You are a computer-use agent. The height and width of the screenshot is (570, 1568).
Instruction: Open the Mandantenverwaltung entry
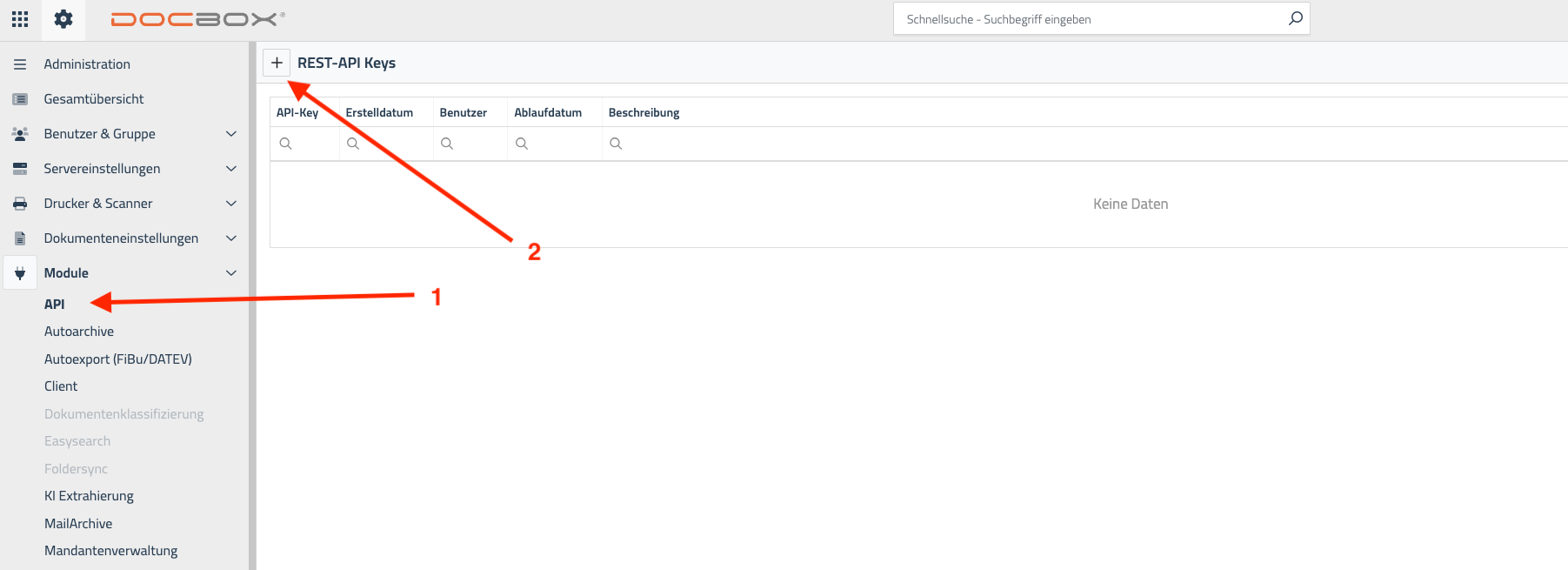[111, 551]
